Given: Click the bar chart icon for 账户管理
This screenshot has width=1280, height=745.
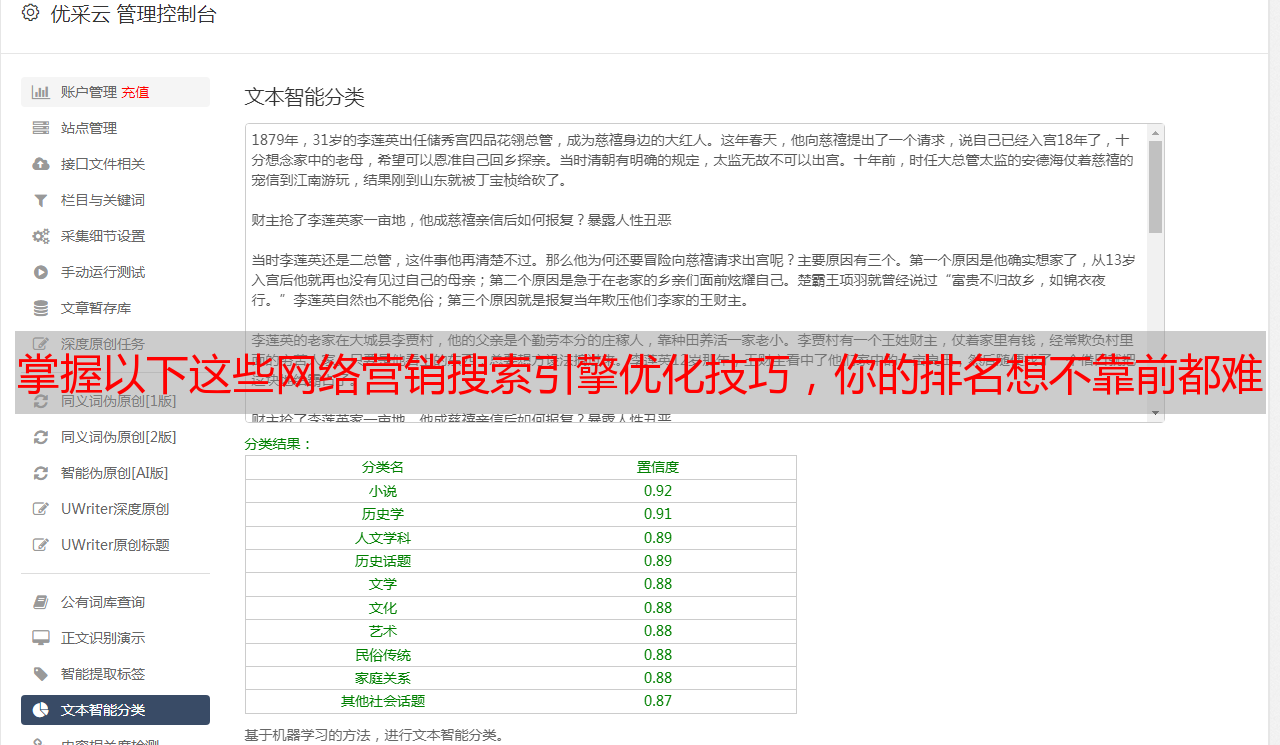Looking at the screenshot, I should (x=41, y=92).
